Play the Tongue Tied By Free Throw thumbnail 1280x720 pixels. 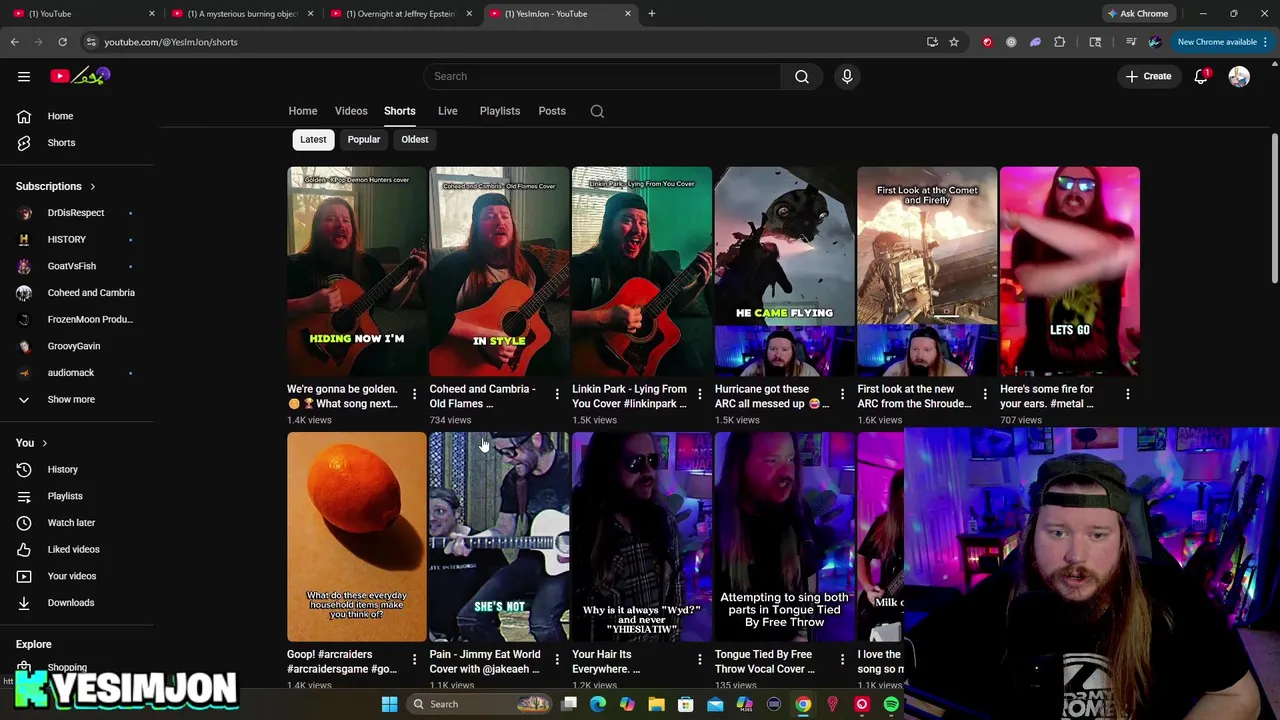pyautogui.click(x=784, y=537)
